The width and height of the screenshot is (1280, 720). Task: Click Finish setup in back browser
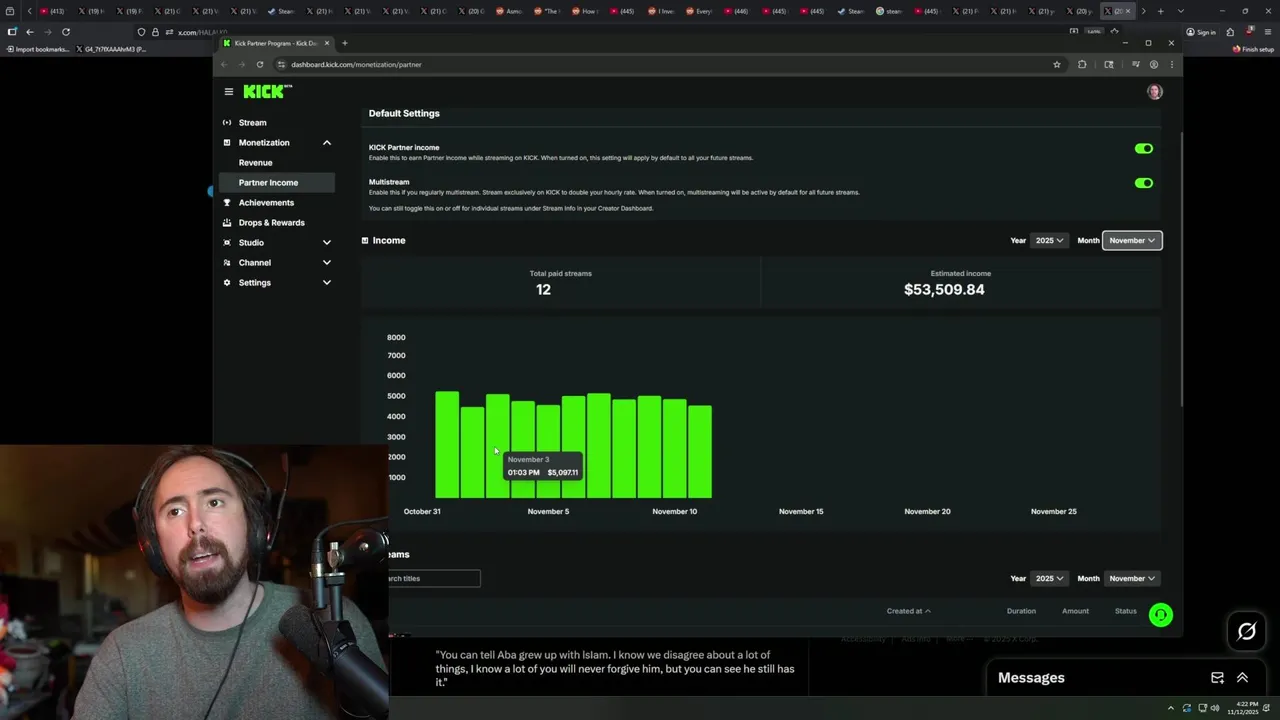click(x=1253, y=49)
